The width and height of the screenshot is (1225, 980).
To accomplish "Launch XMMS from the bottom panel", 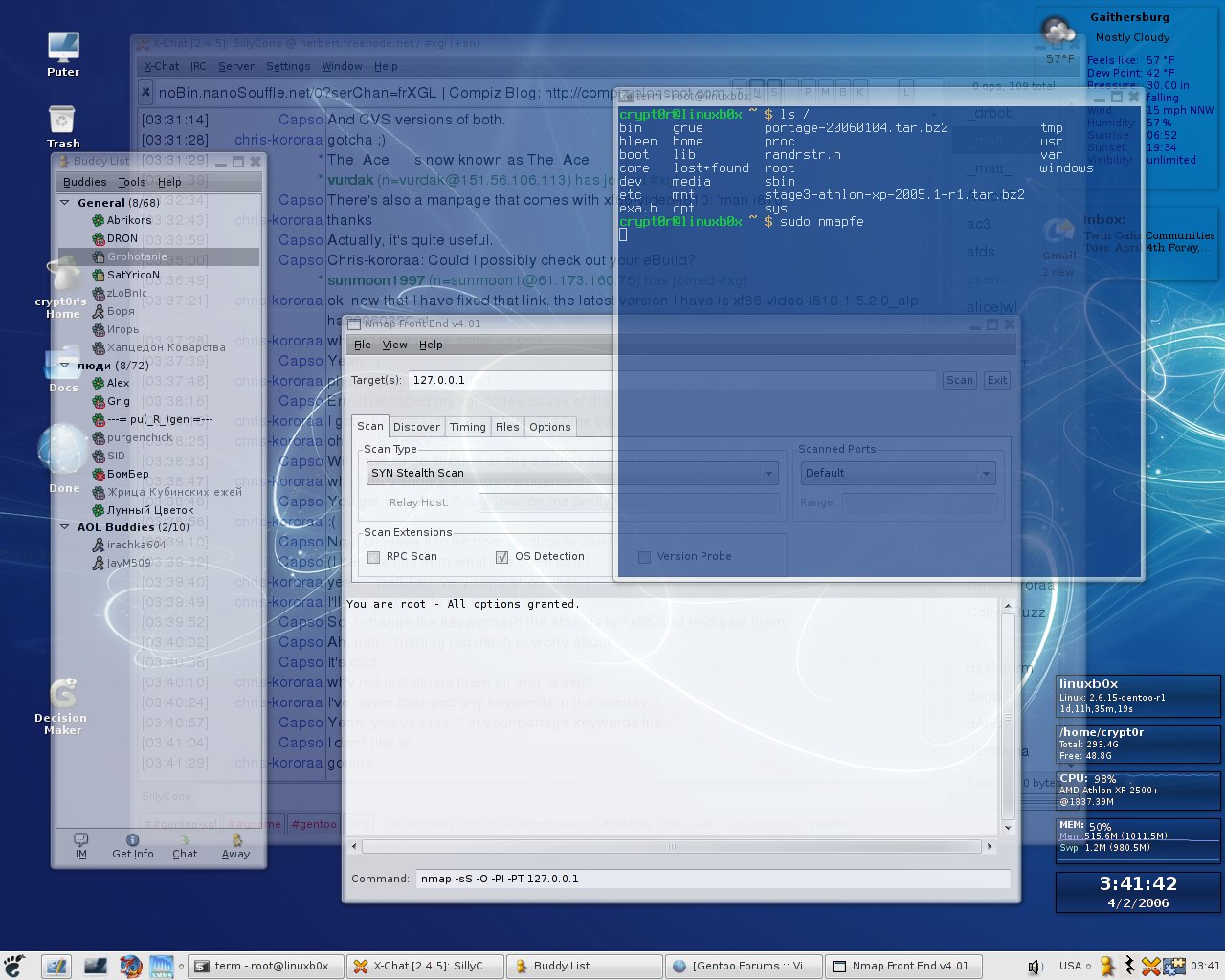I will (x=162, y=966).
